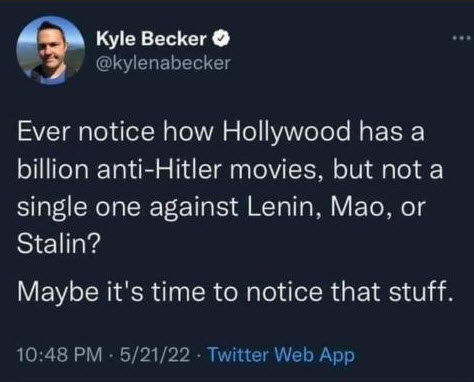Click the words Ever notice starting the tweet
Screen dimensions: 474x382
pos(86,131)
